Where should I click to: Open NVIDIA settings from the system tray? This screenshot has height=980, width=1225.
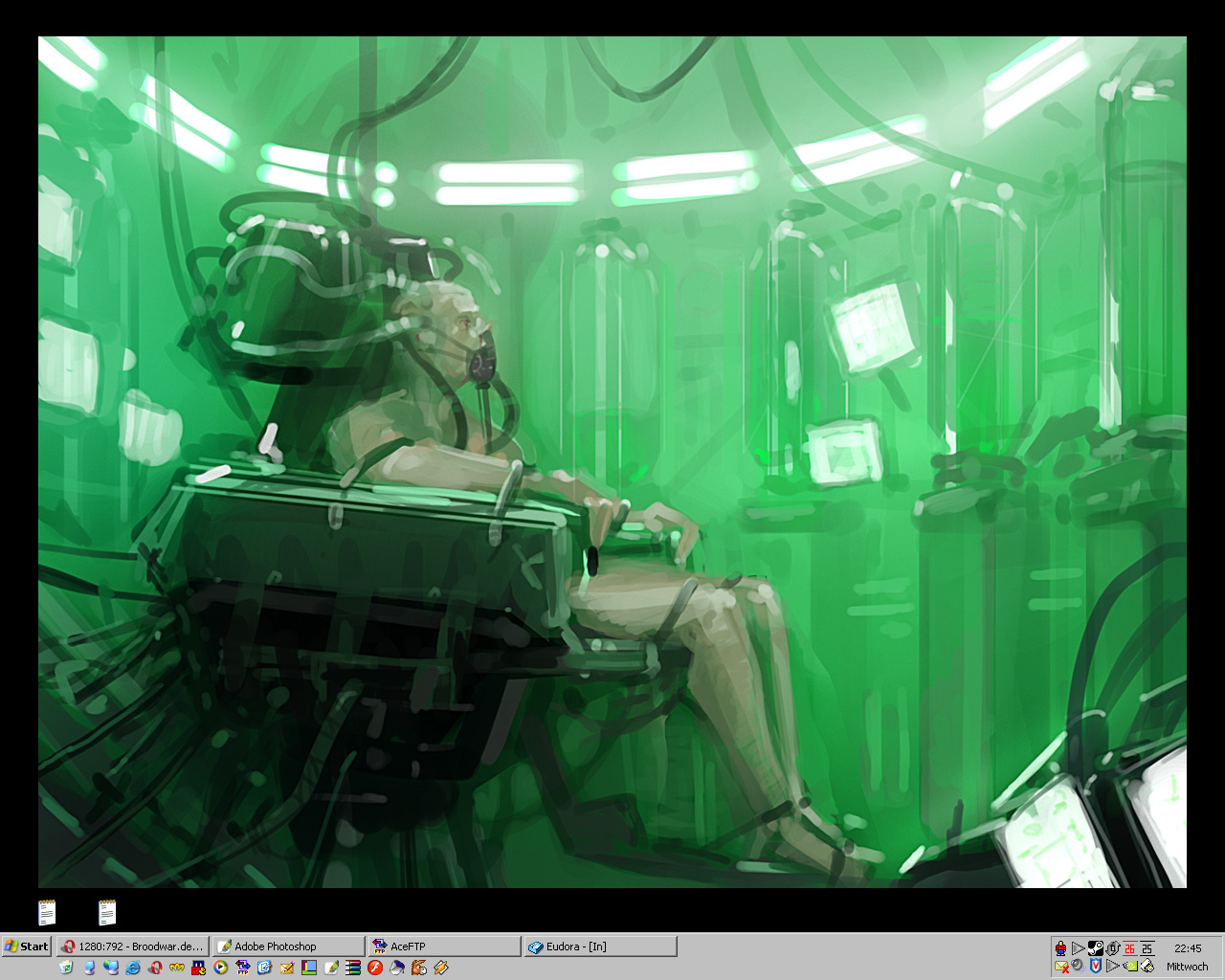pyautogui.click(x=1130, y=967)
